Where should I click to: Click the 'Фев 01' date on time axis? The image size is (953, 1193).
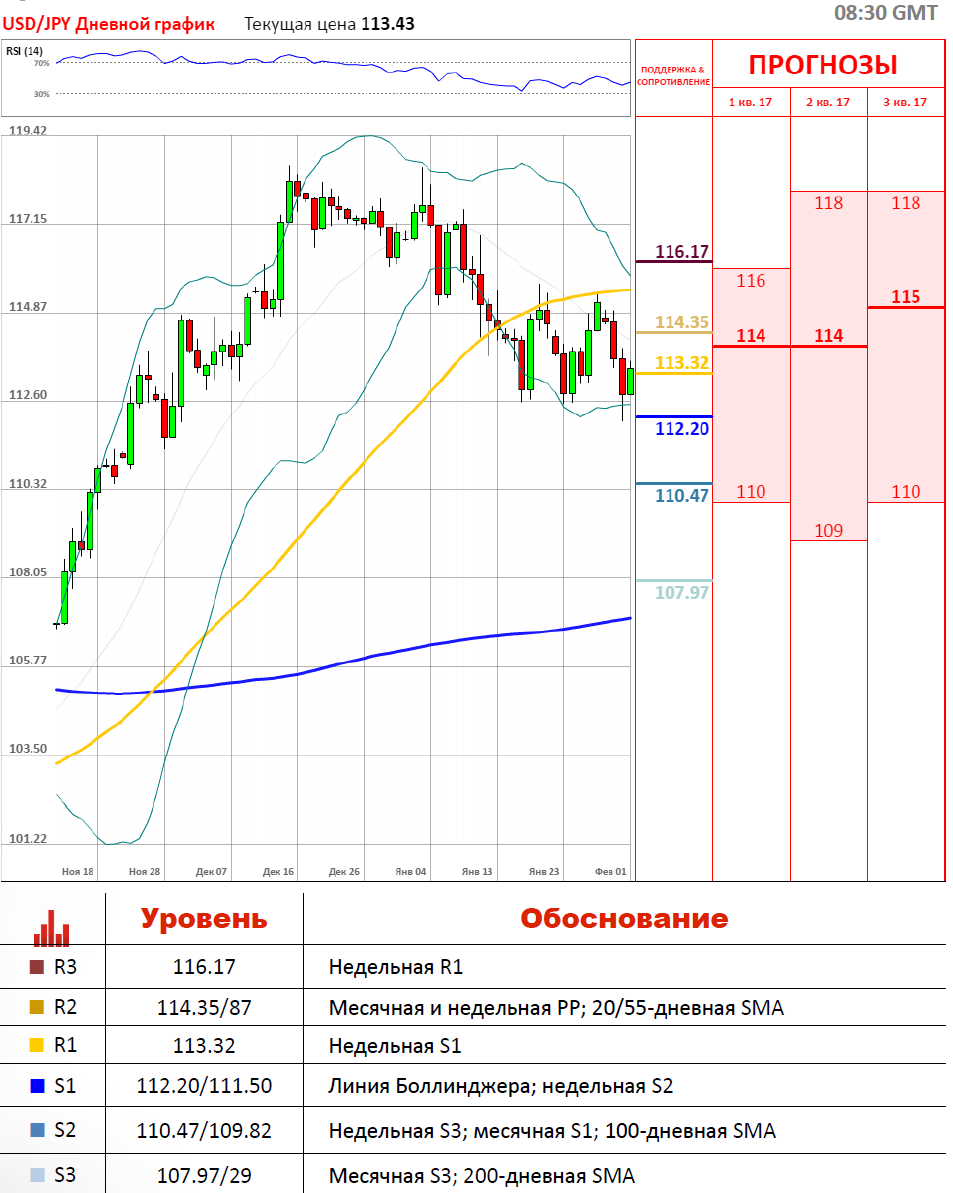pyautogui.click(x=610, y=872)
